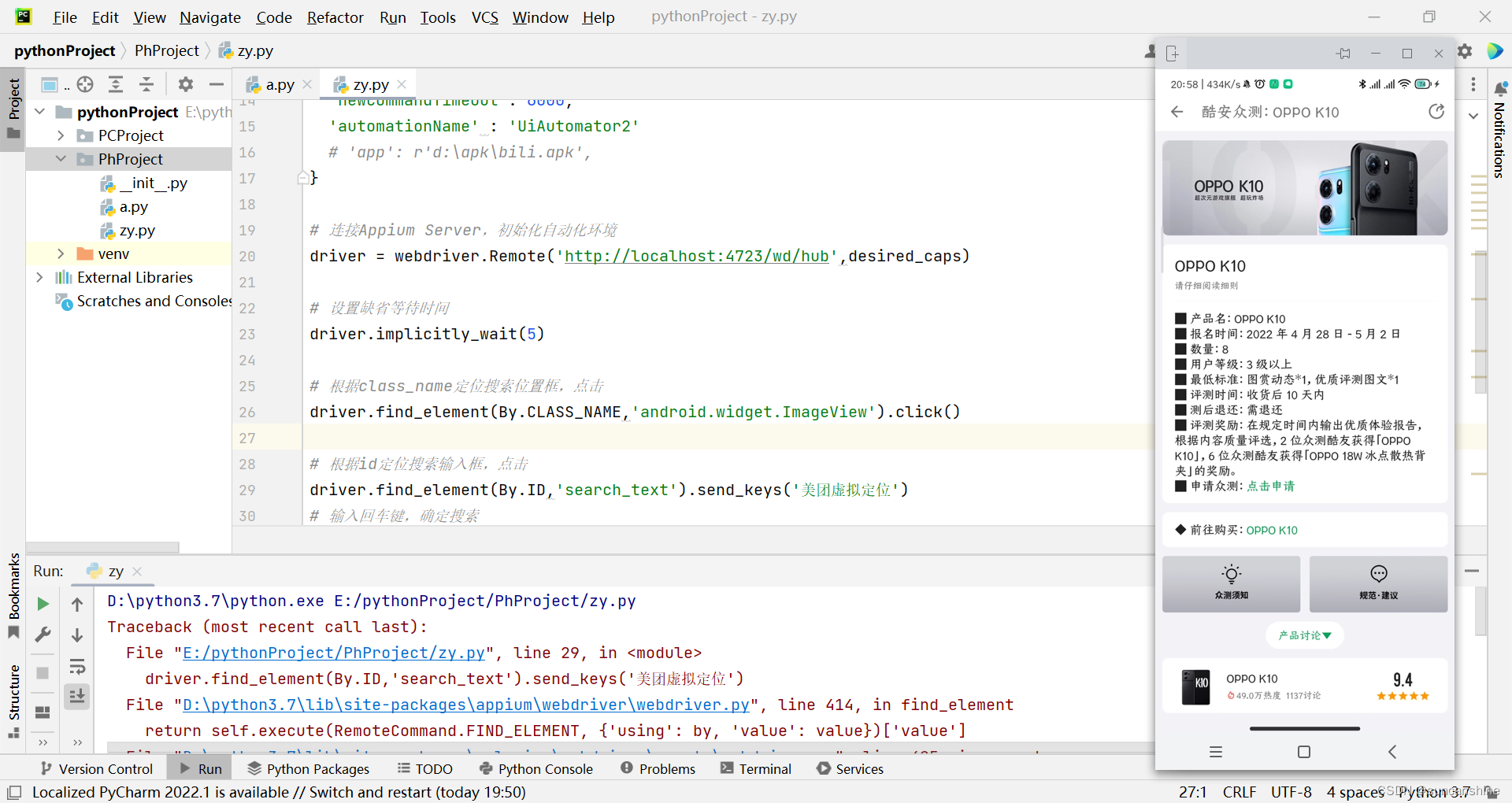
Task: Collapse all items in Project panel
Action: click(x=146, y=84)
